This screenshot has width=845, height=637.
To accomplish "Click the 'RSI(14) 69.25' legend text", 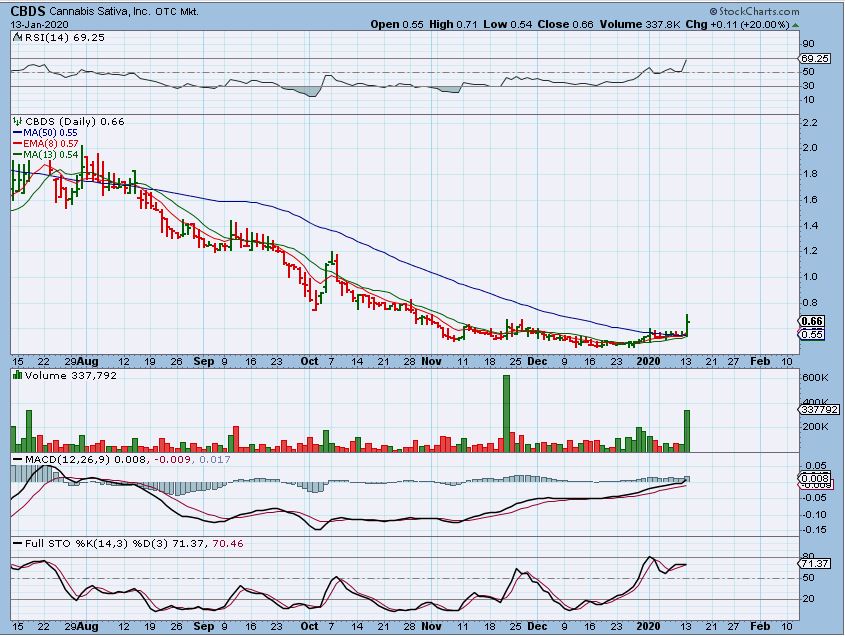I will point(65,37).
